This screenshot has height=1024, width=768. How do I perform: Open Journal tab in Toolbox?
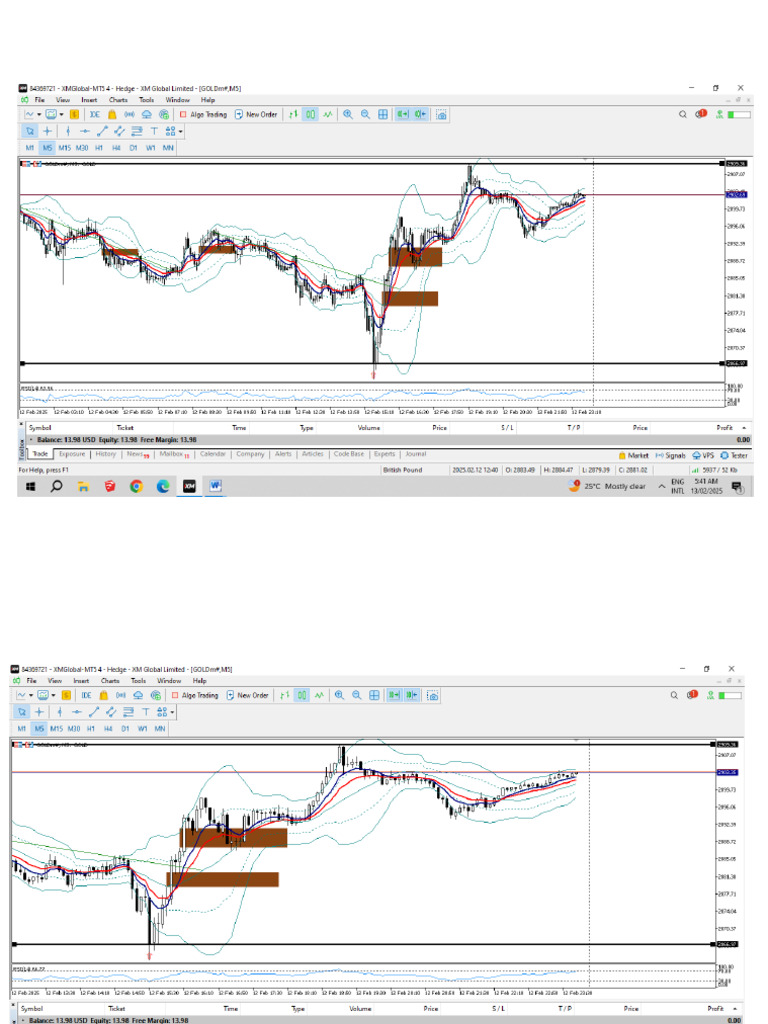[x=415, y=454]
